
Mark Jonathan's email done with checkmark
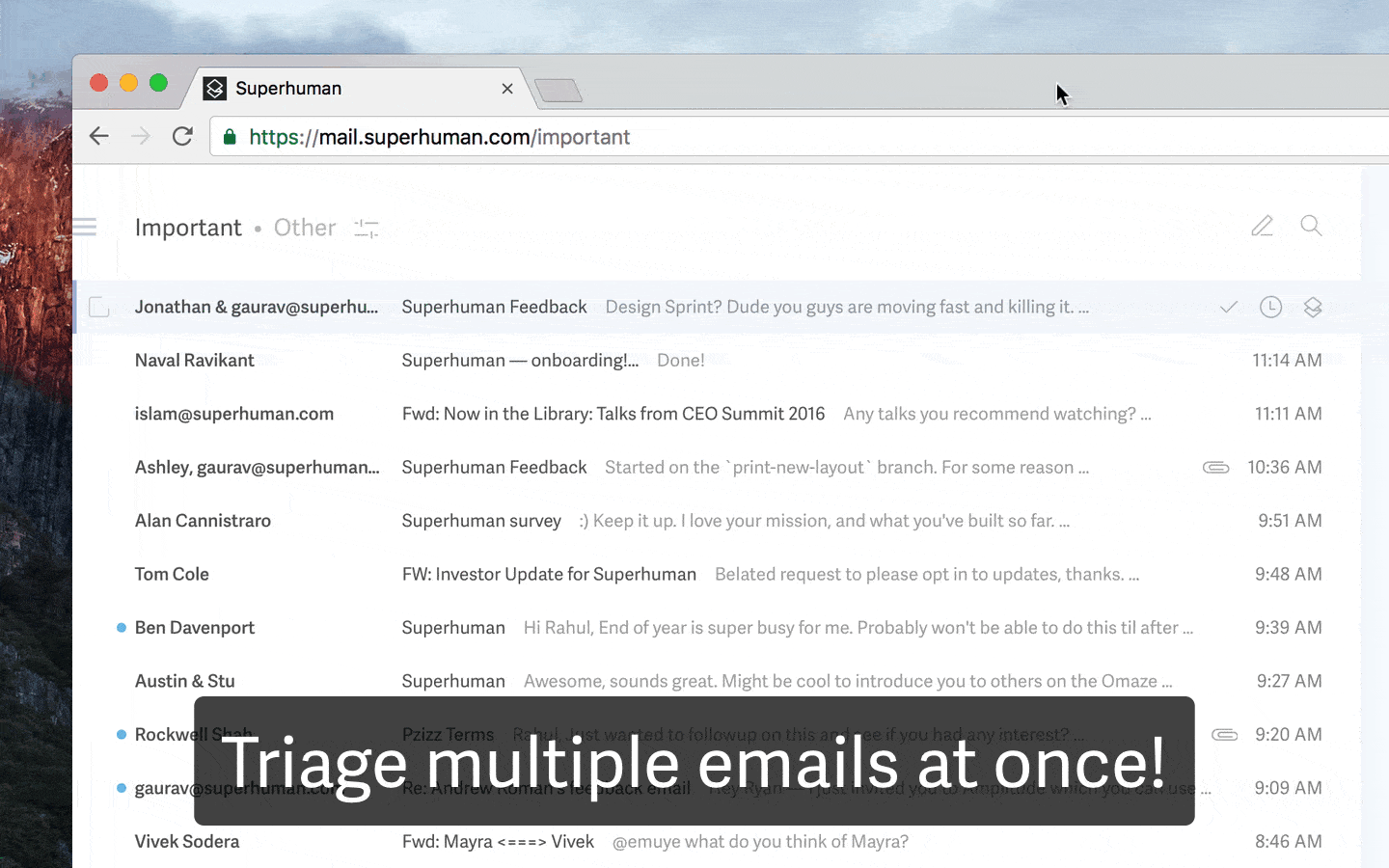1229,308
